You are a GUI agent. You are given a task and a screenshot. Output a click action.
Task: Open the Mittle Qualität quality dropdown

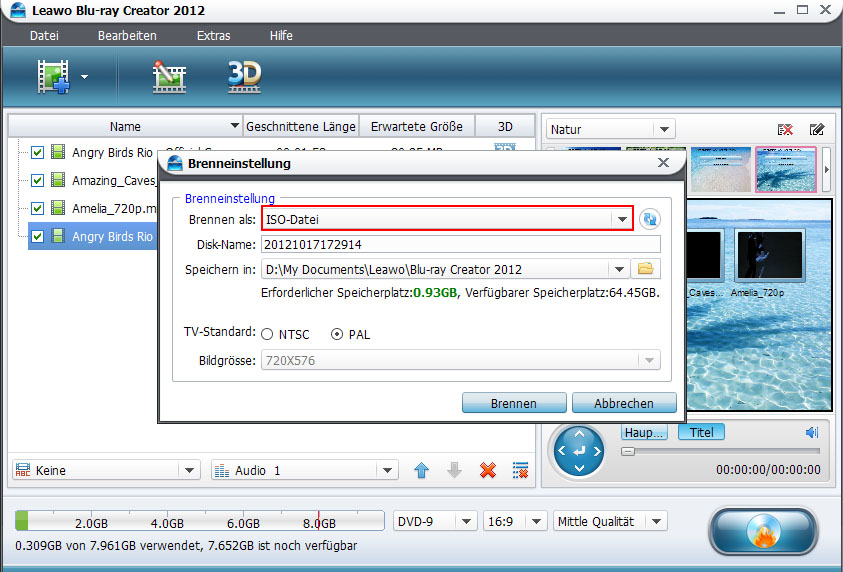coord(610,521)
